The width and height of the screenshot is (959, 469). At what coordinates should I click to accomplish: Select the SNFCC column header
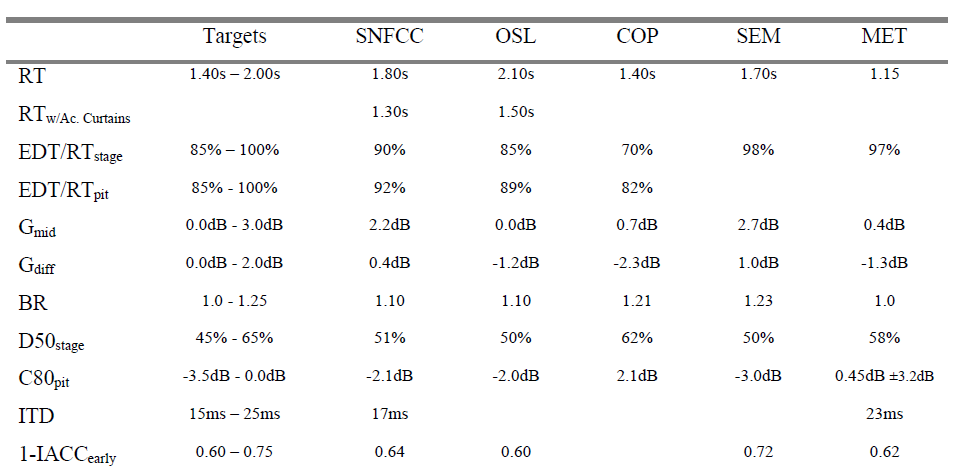(389, 37)
